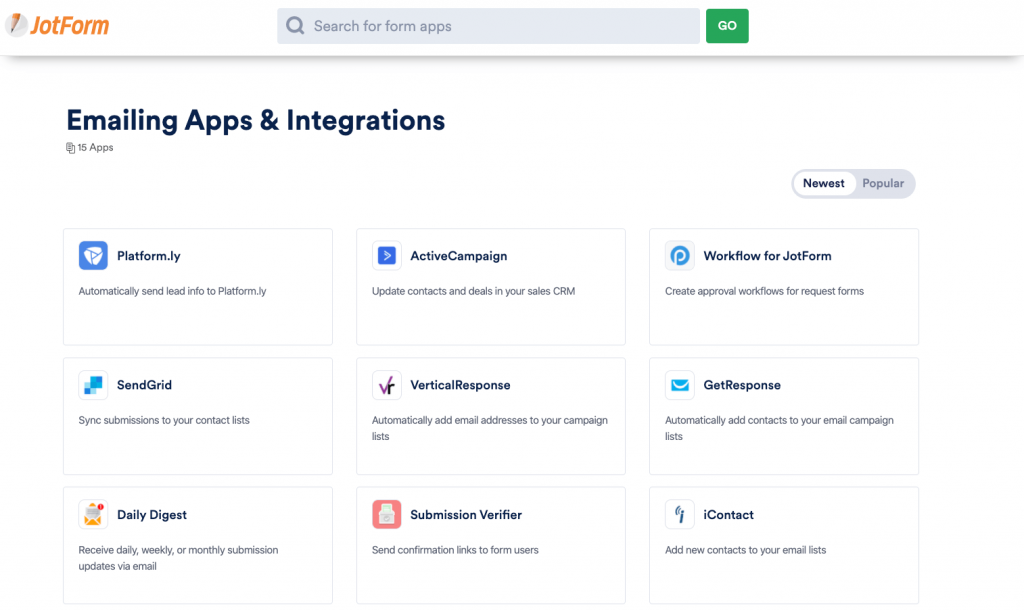
Task: Open the Submission Verifier app icon
Action: click(387, 514)
